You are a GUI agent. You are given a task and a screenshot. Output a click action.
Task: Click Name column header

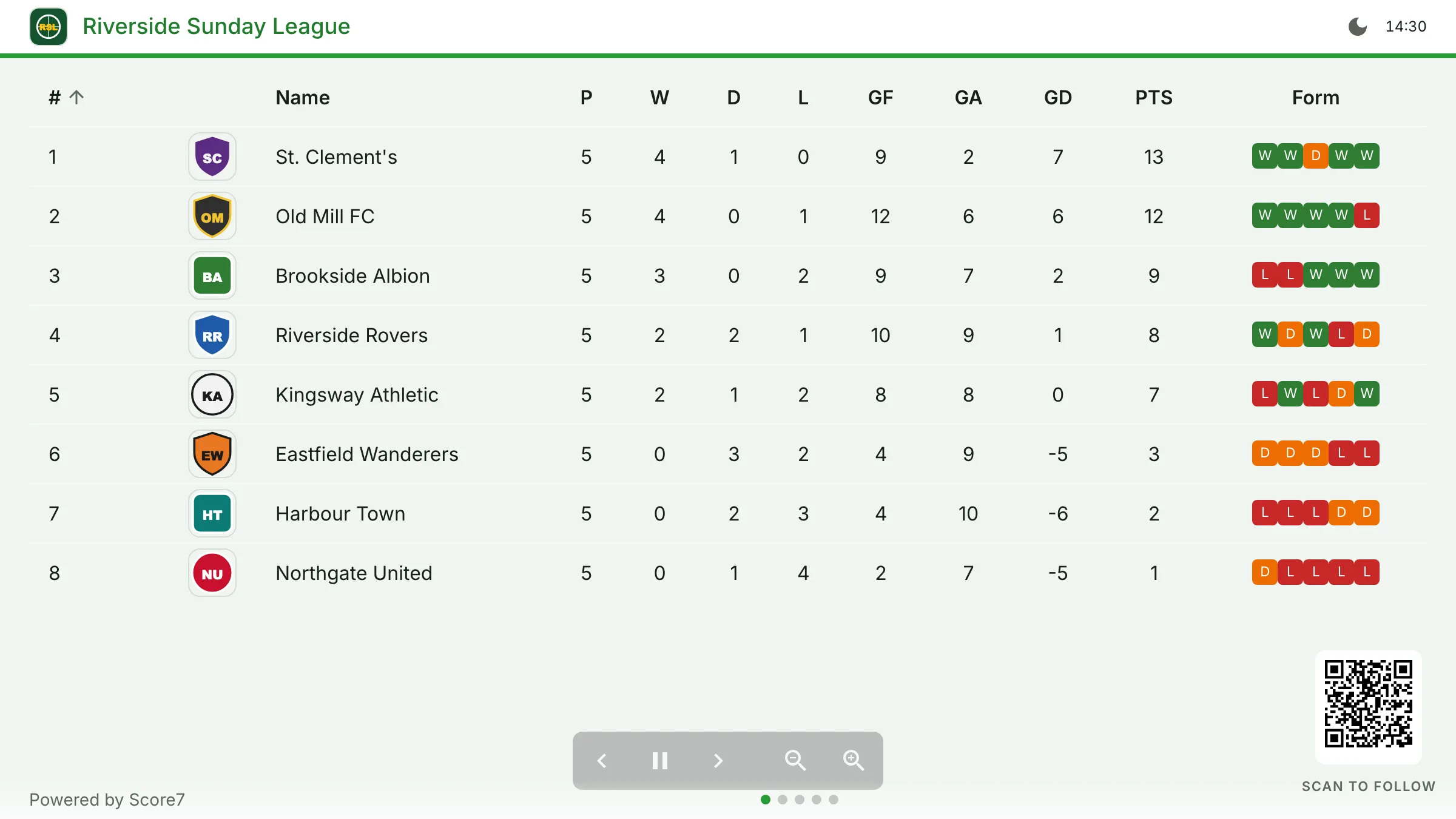coord(302,98)
